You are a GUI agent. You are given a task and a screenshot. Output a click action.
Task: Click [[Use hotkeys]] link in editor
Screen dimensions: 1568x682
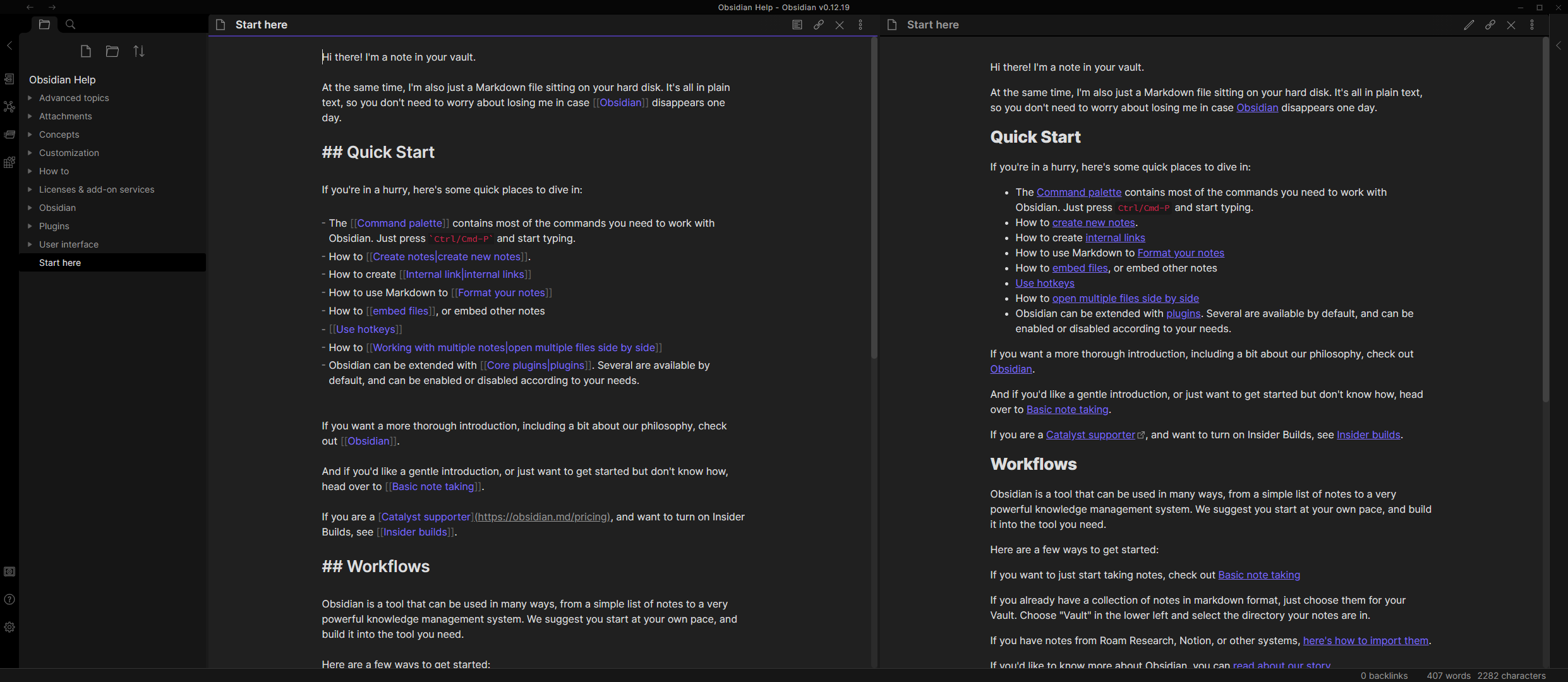[x=365, y=329]
